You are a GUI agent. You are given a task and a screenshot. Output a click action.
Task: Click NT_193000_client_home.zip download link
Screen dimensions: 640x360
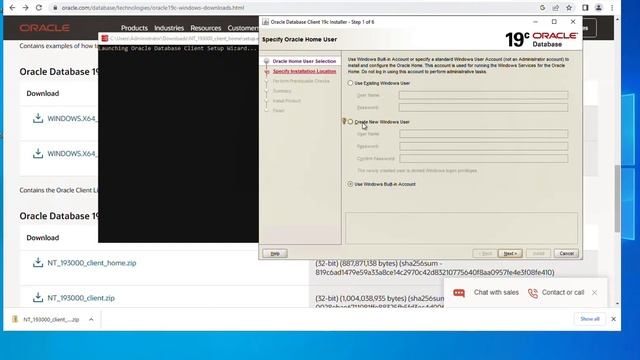[92, 263]
